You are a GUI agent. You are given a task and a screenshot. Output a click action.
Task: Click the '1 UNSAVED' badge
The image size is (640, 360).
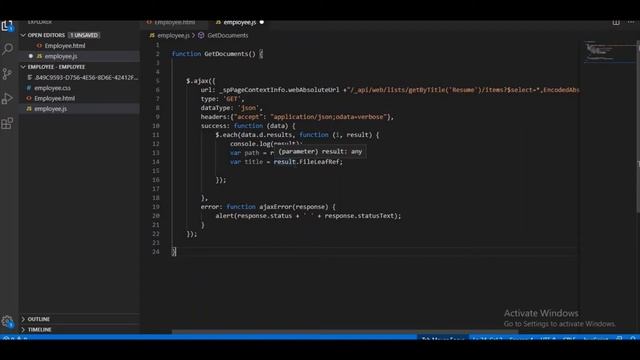[x=84, y=35]
